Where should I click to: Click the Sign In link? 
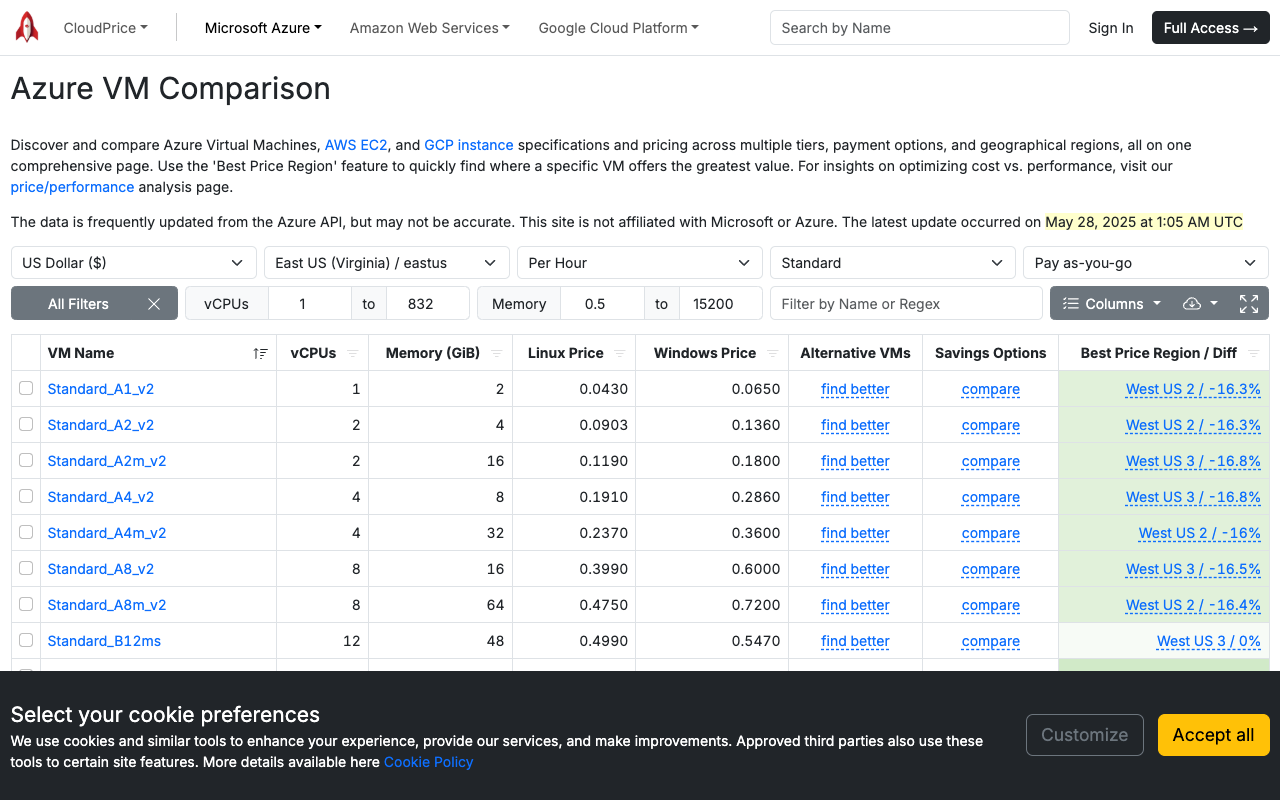point(1111,28)
